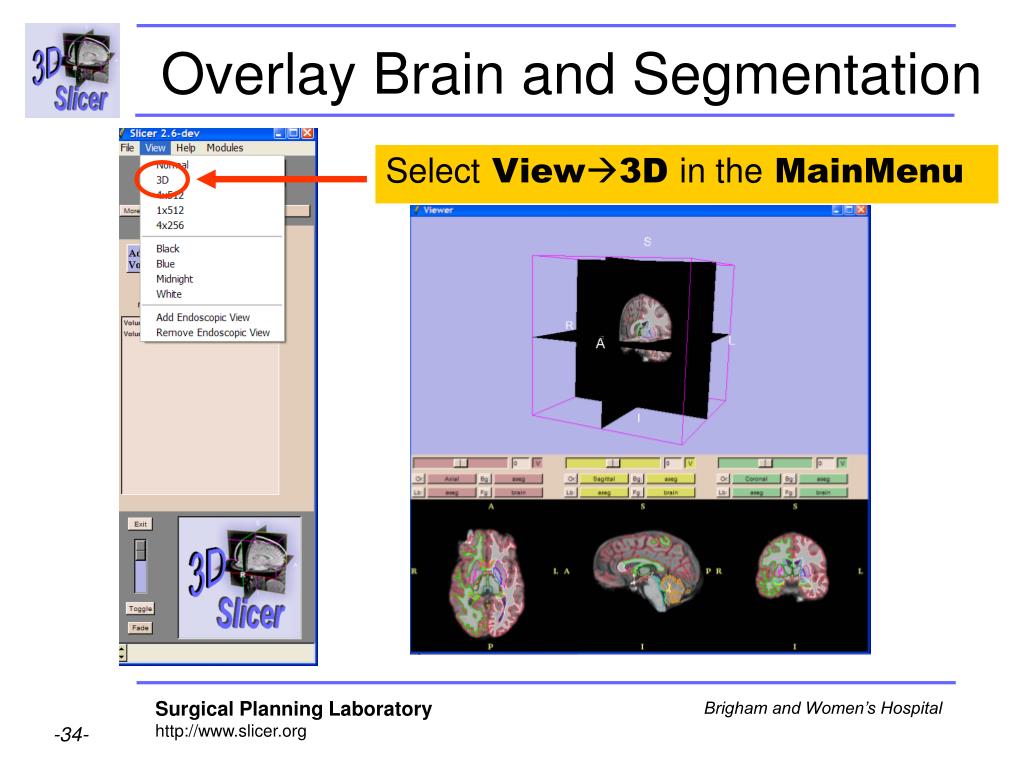The width and height of the screenshot is (1024, 768).
Task: Open the File menu
Action: 127,148
